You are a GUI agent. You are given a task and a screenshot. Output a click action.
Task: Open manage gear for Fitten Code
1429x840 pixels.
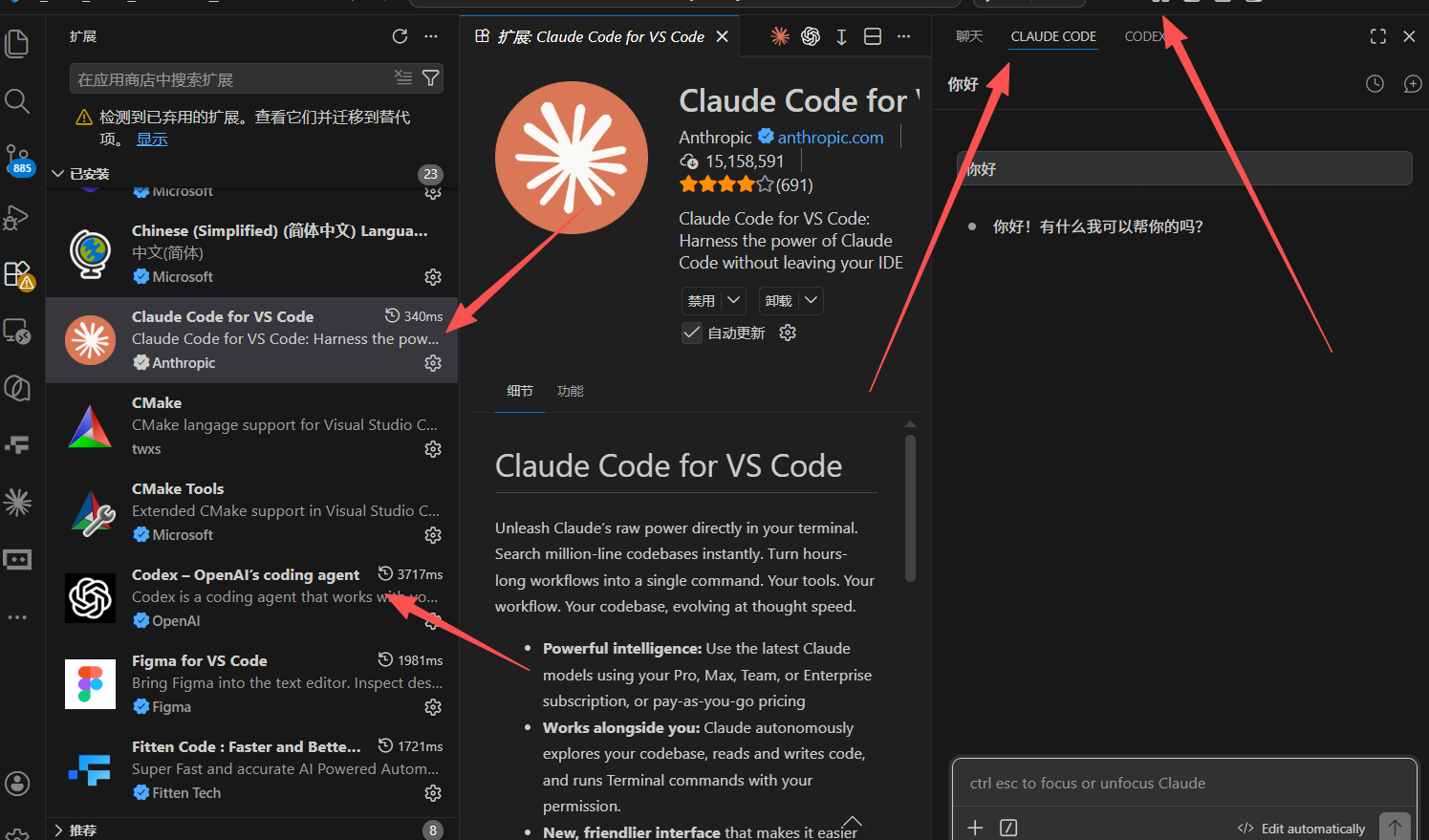(x=433, y=793)
